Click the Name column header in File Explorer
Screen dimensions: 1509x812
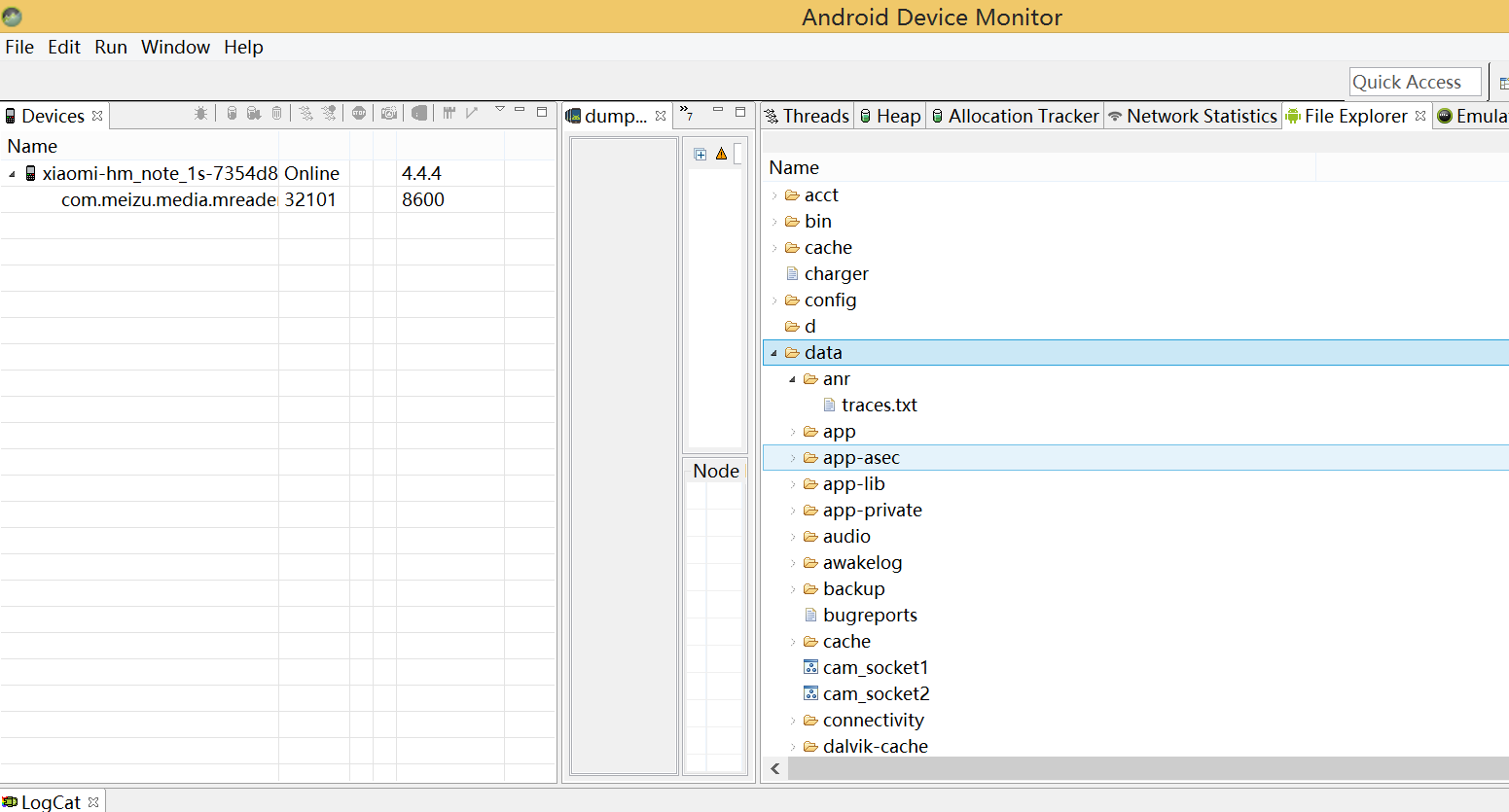pyautogui.click(x=1040, y=167)
